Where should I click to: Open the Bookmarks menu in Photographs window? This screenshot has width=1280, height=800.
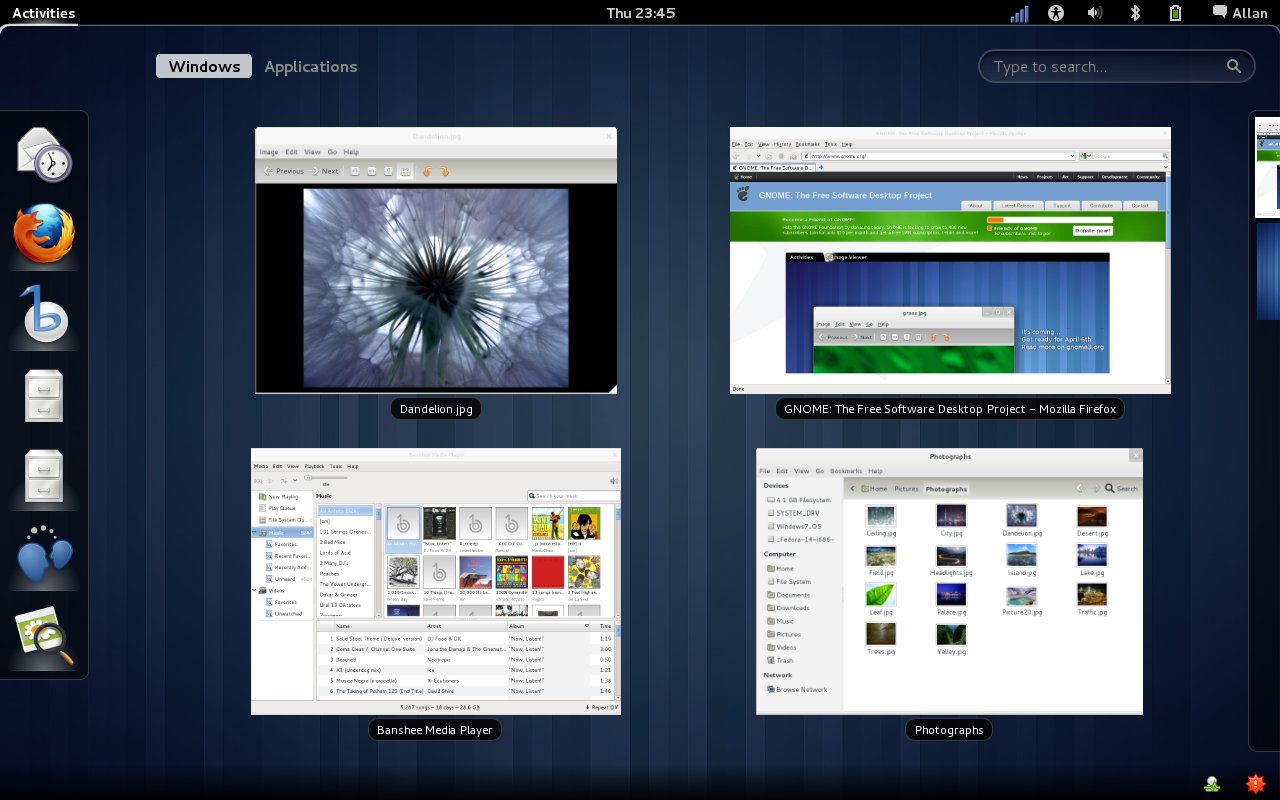845,471
